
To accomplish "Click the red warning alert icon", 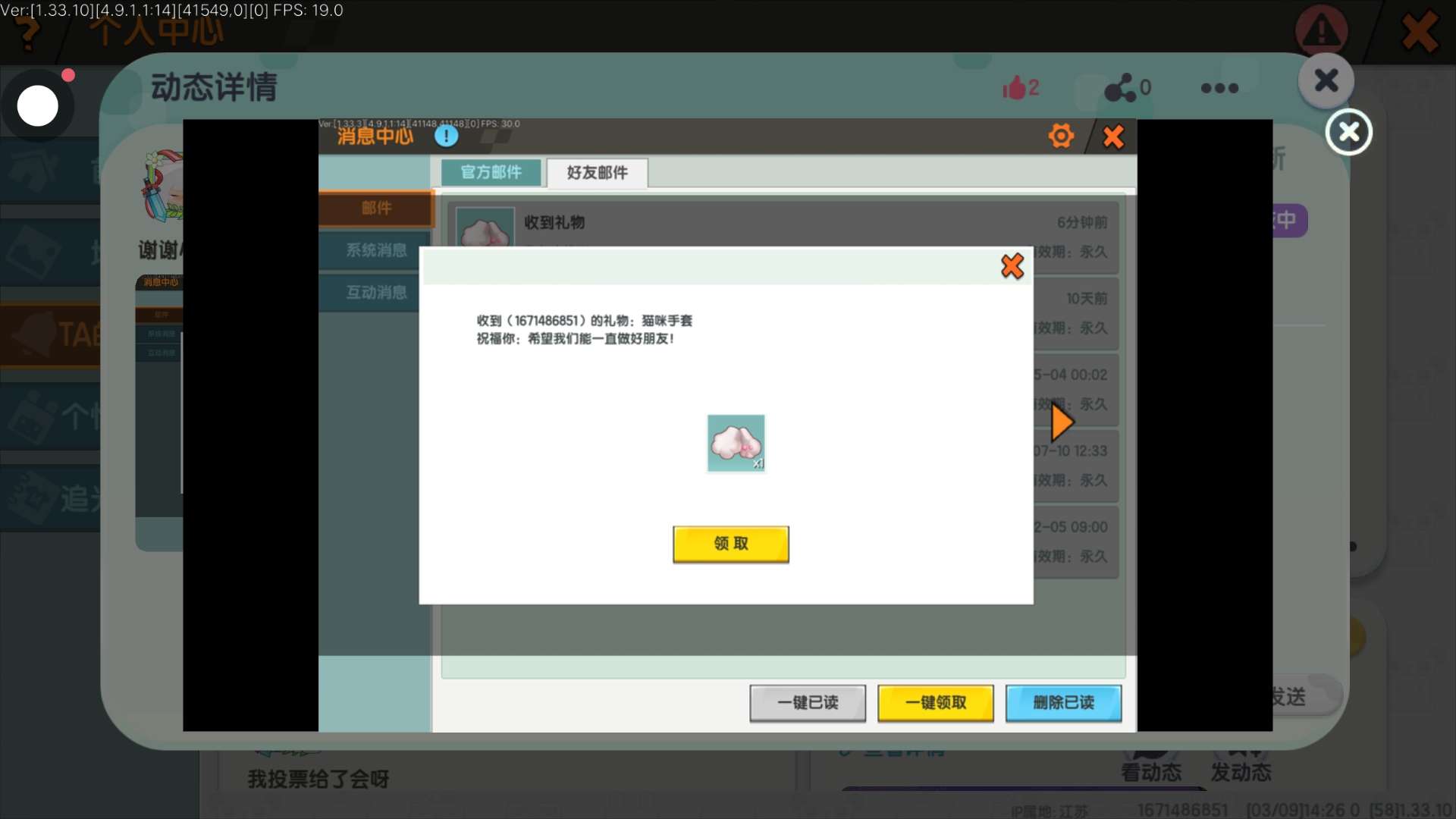I will pos(1321,31).
